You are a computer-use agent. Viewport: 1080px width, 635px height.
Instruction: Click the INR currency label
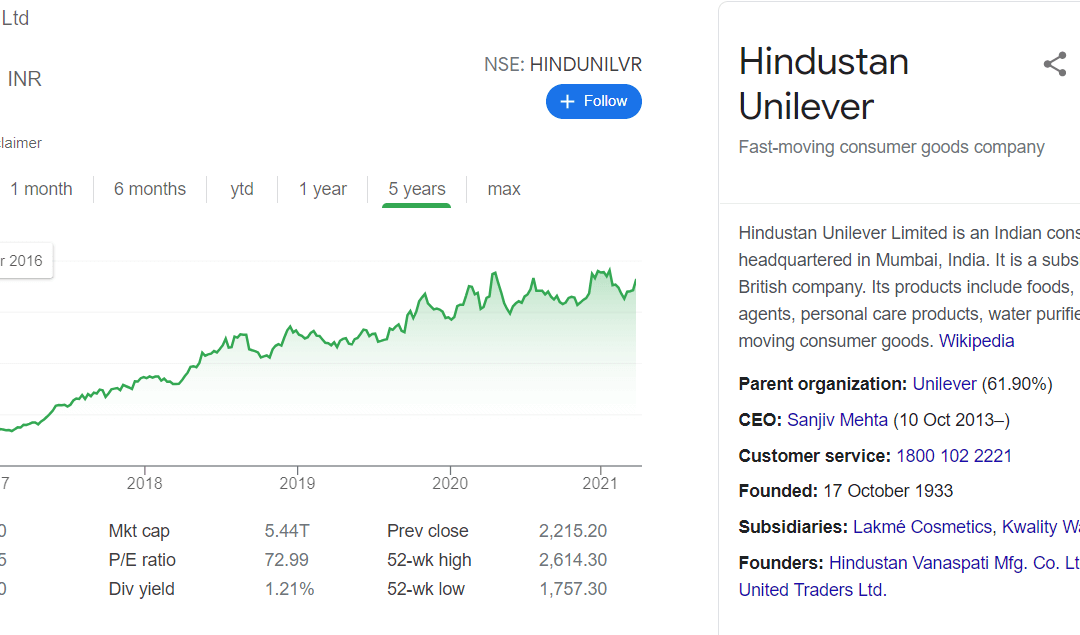25,79
